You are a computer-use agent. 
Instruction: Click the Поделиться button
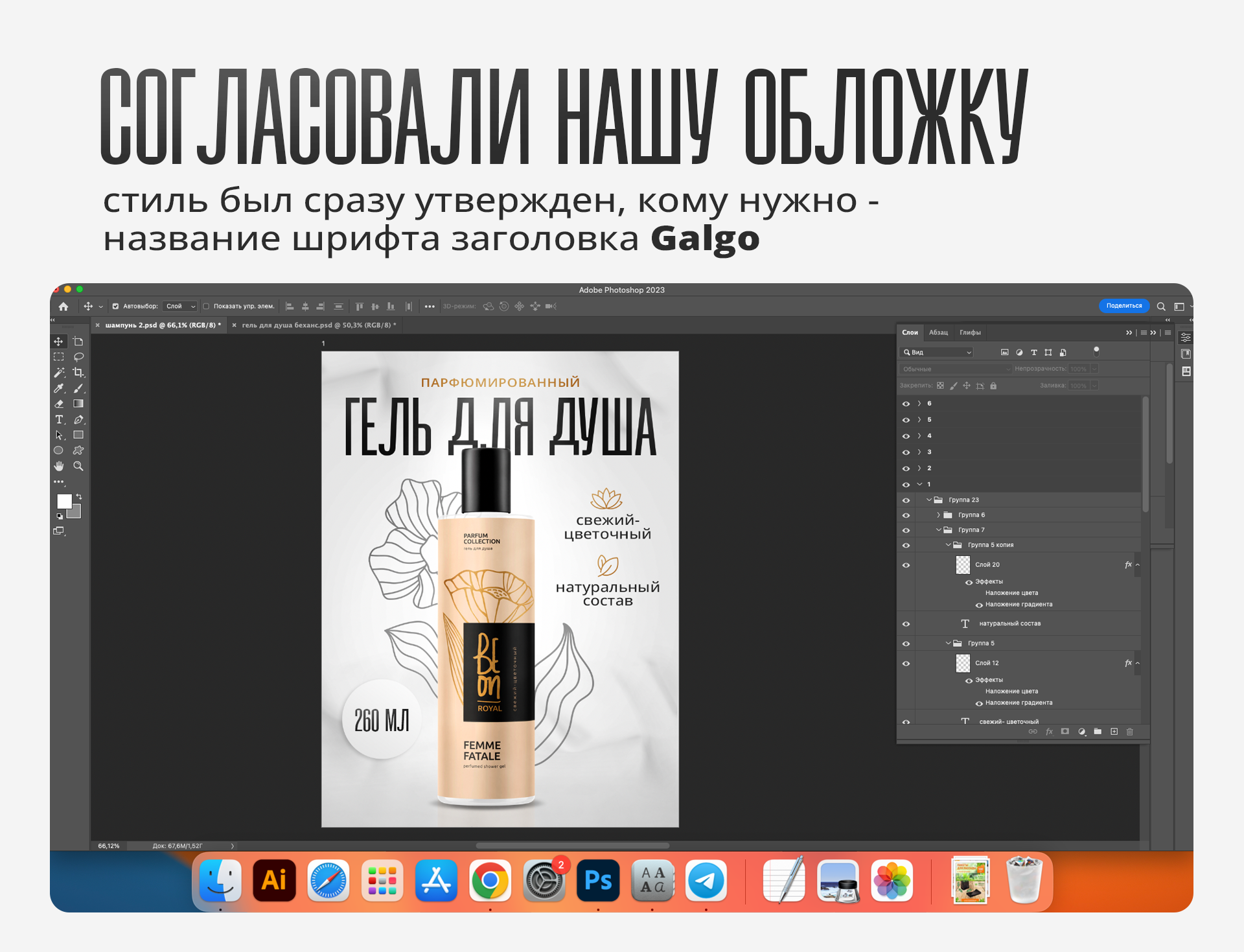tap(1123, 306)
